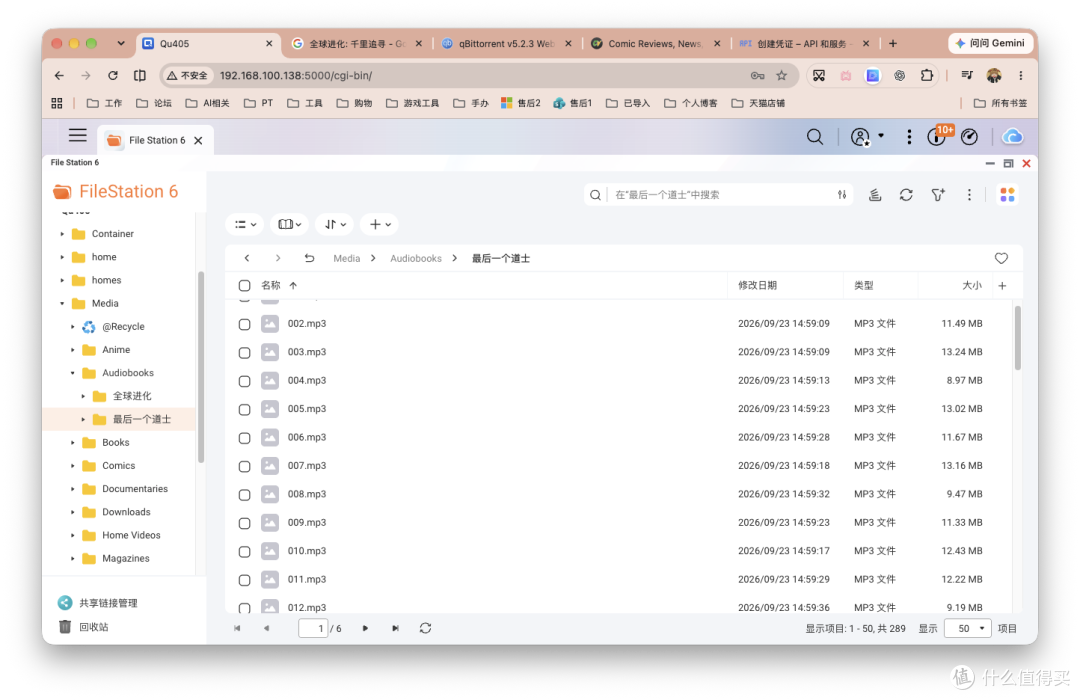
Task: Refresh the File Station view
Action: point(906,195)
